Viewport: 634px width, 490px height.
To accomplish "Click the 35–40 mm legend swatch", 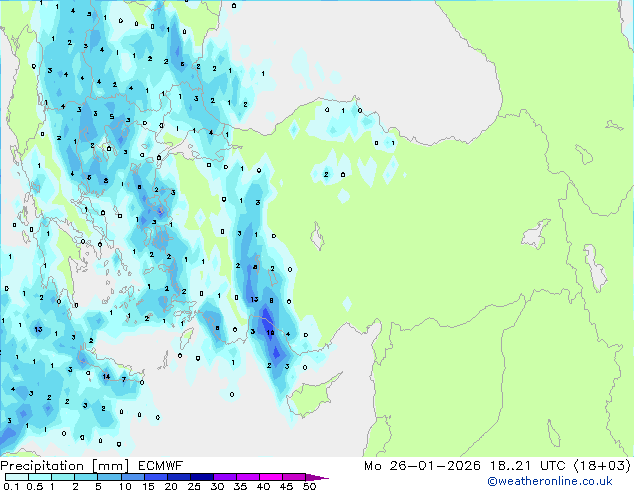I will coord(248,477).
